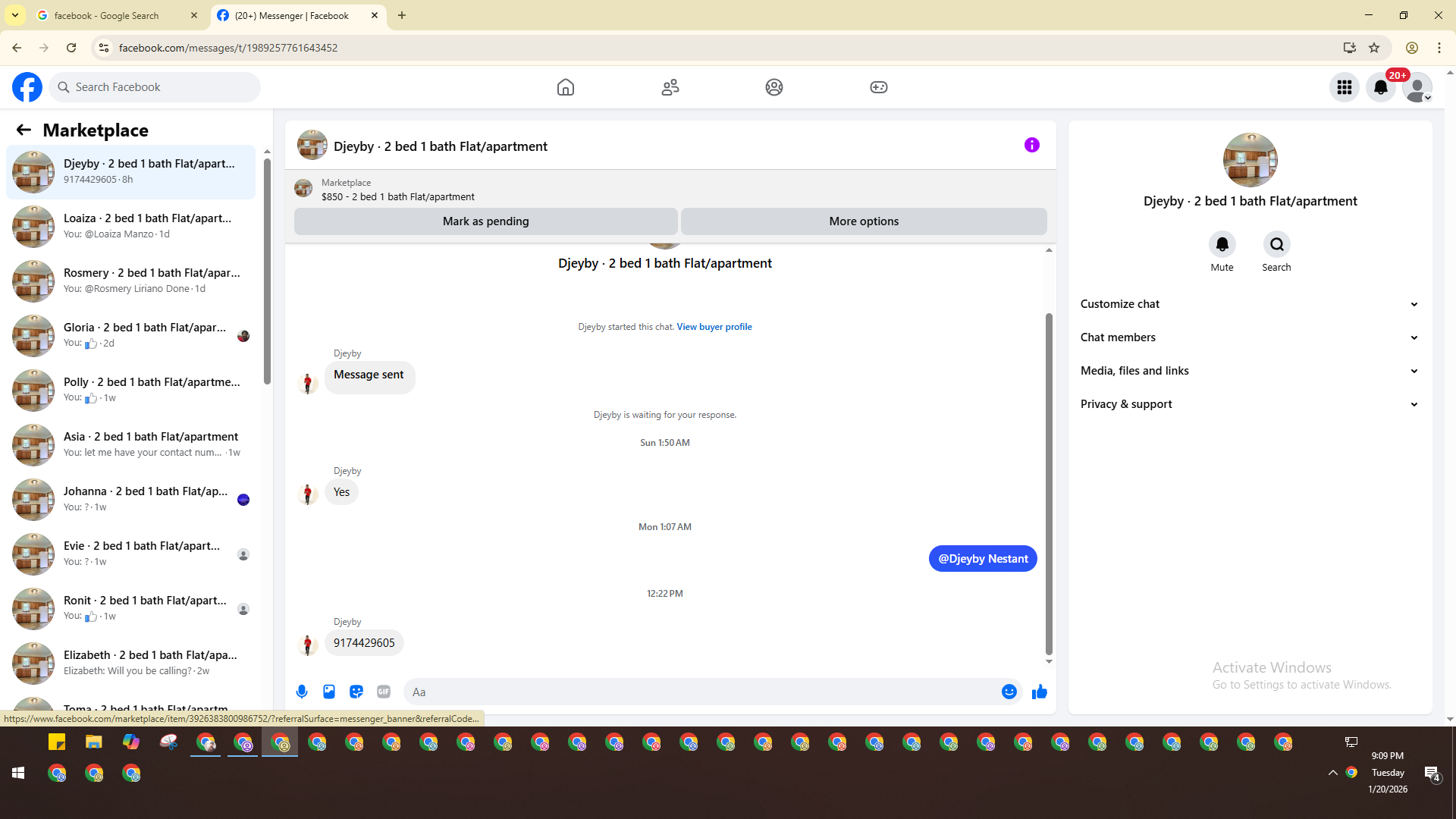Install the app via the address bar icon
Image resolution: width=1456 pixels, height=819 pixels.
[x=1350, y=48]
